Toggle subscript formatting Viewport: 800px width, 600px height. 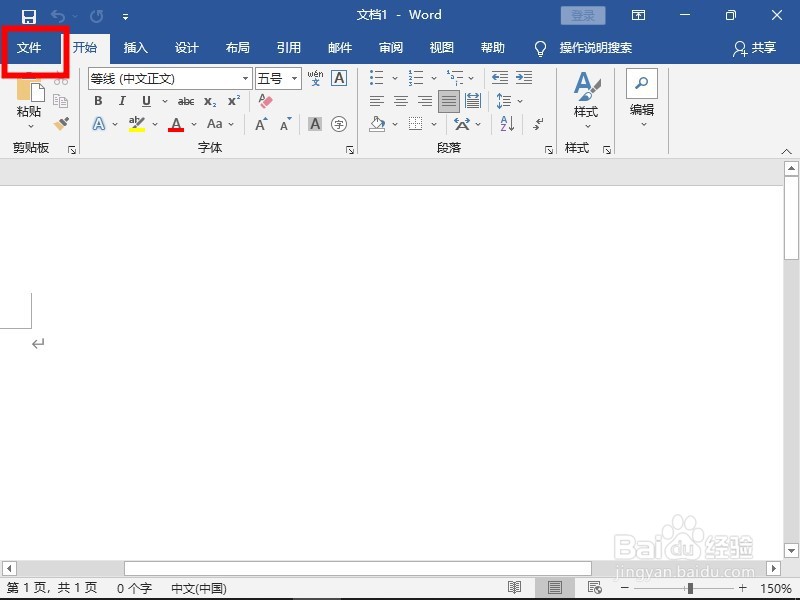[210, 101]
